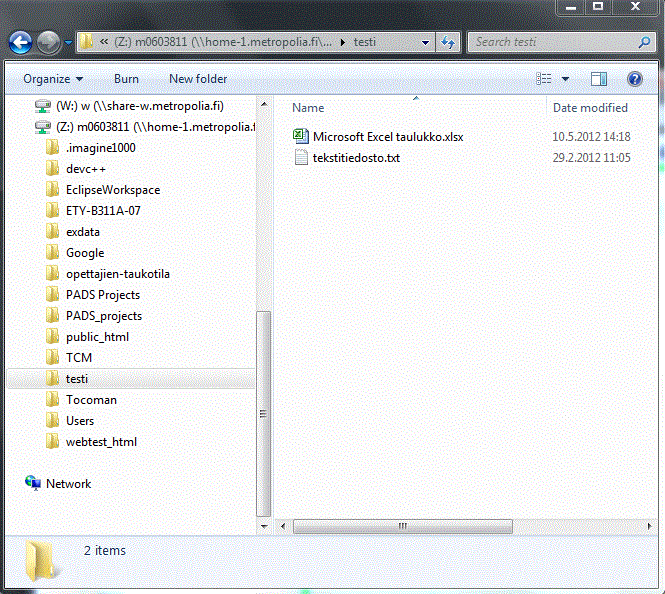
Task: Select Microsoft Excel taulukko.xlsx file
Action: pos(388,137)
